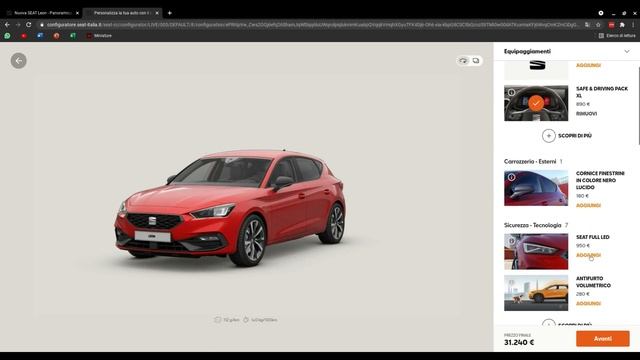Screen dimensions: 640x360
Task: Open info for Cornice Finestrini option
Action: point(511,177)
